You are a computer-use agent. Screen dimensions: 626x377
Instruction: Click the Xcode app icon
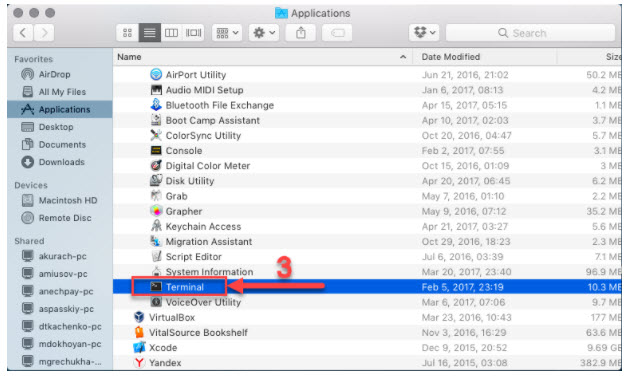tap(139, 347)
